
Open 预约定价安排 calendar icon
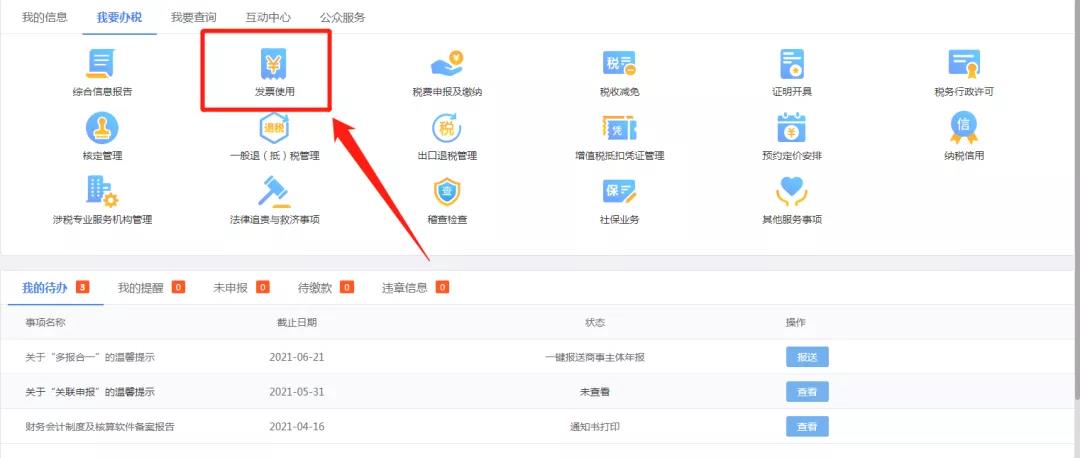point(792,129)
